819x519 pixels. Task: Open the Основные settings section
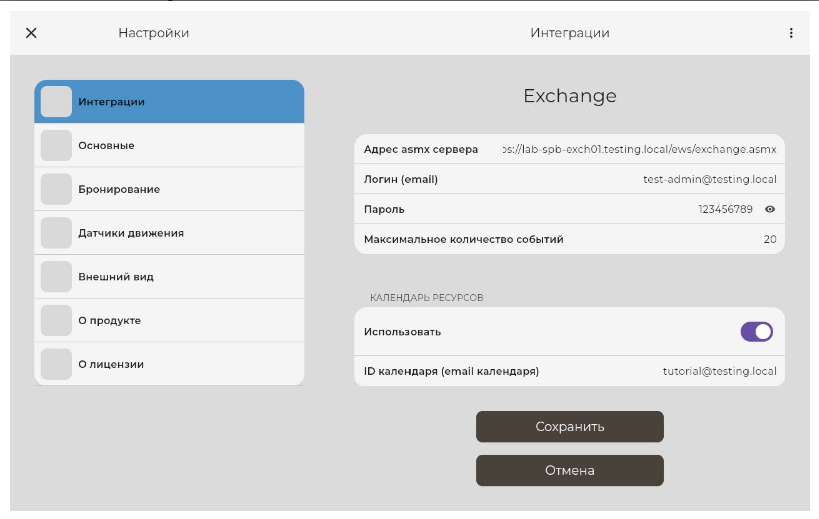[x=169, y=146]
